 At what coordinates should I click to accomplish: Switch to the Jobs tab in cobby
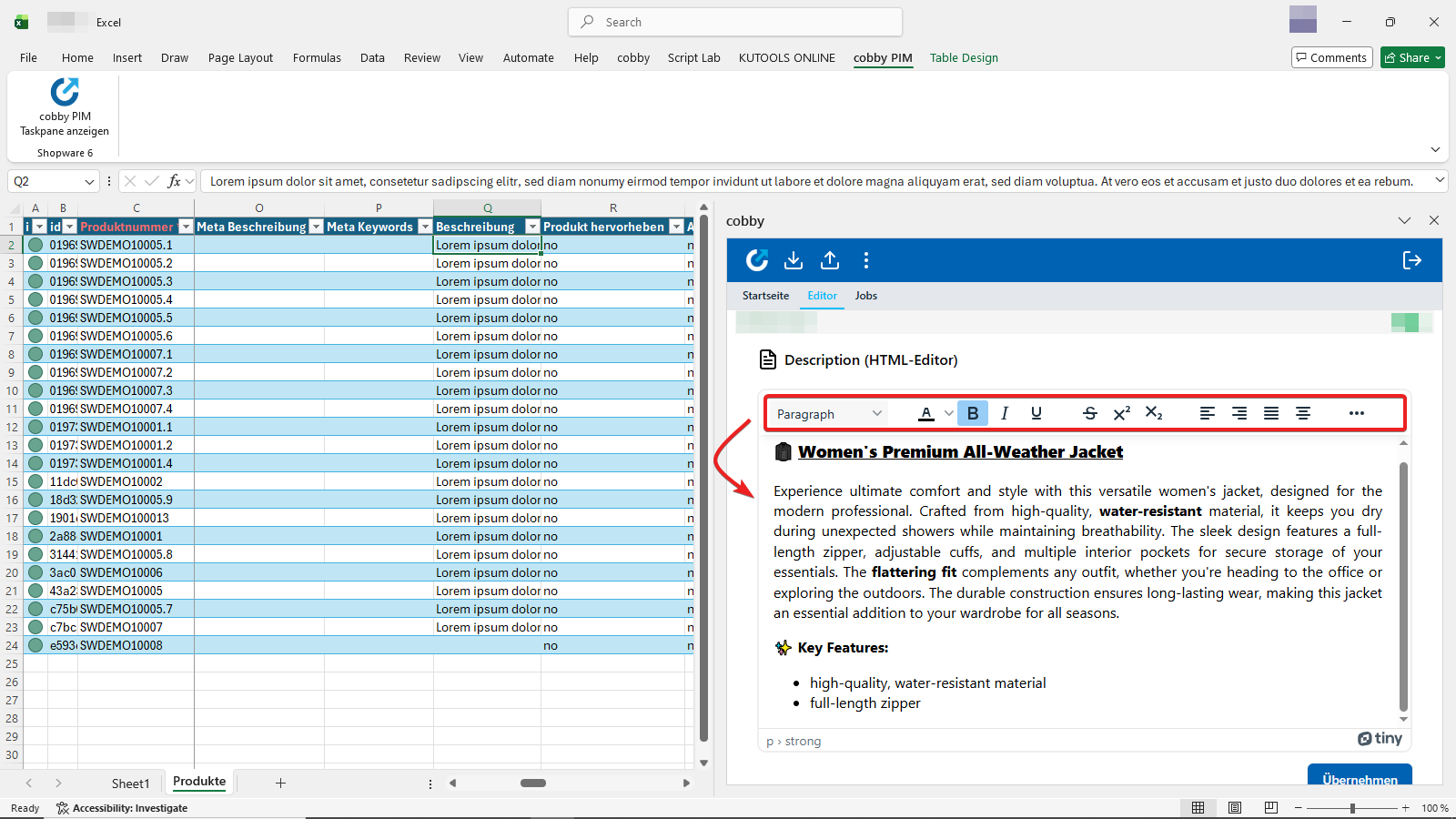865,295
